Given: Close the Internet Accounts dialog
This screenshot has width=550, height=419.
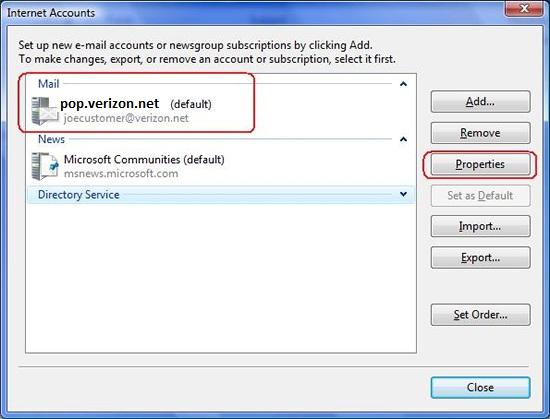Looking at the screenshot, I should (x=480, y=387).
